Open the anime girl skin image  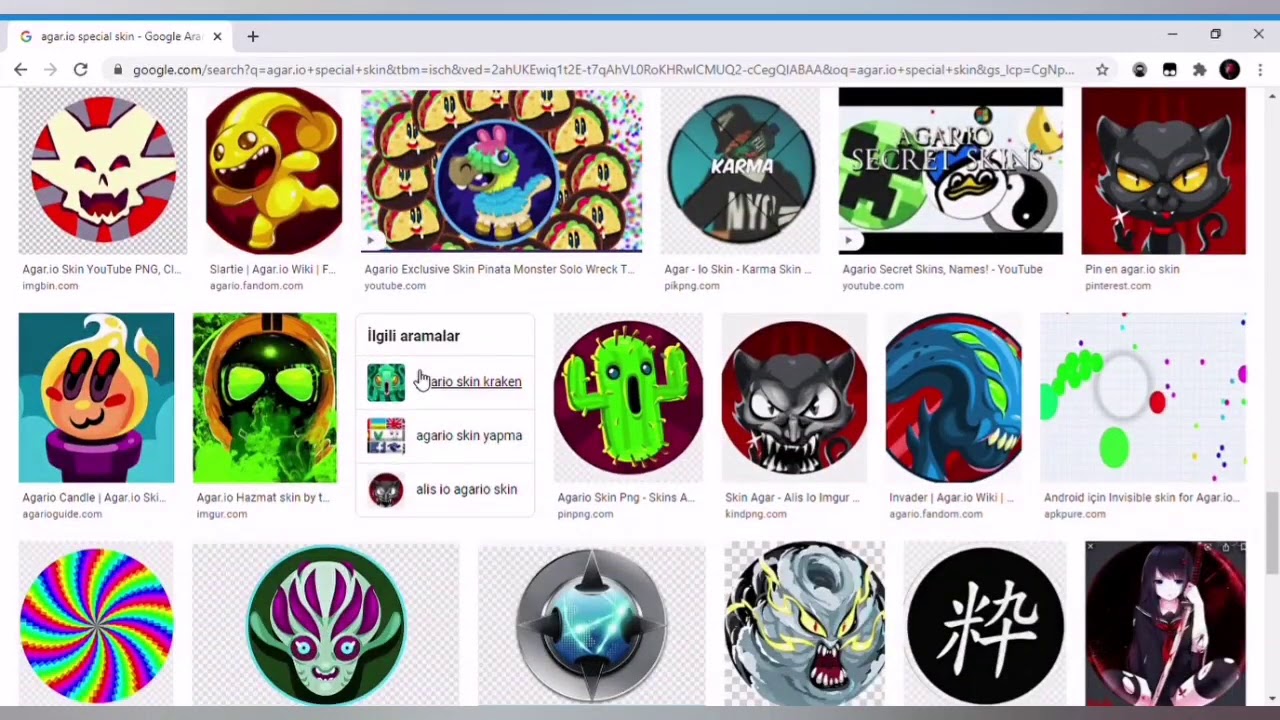(1166, 624)
